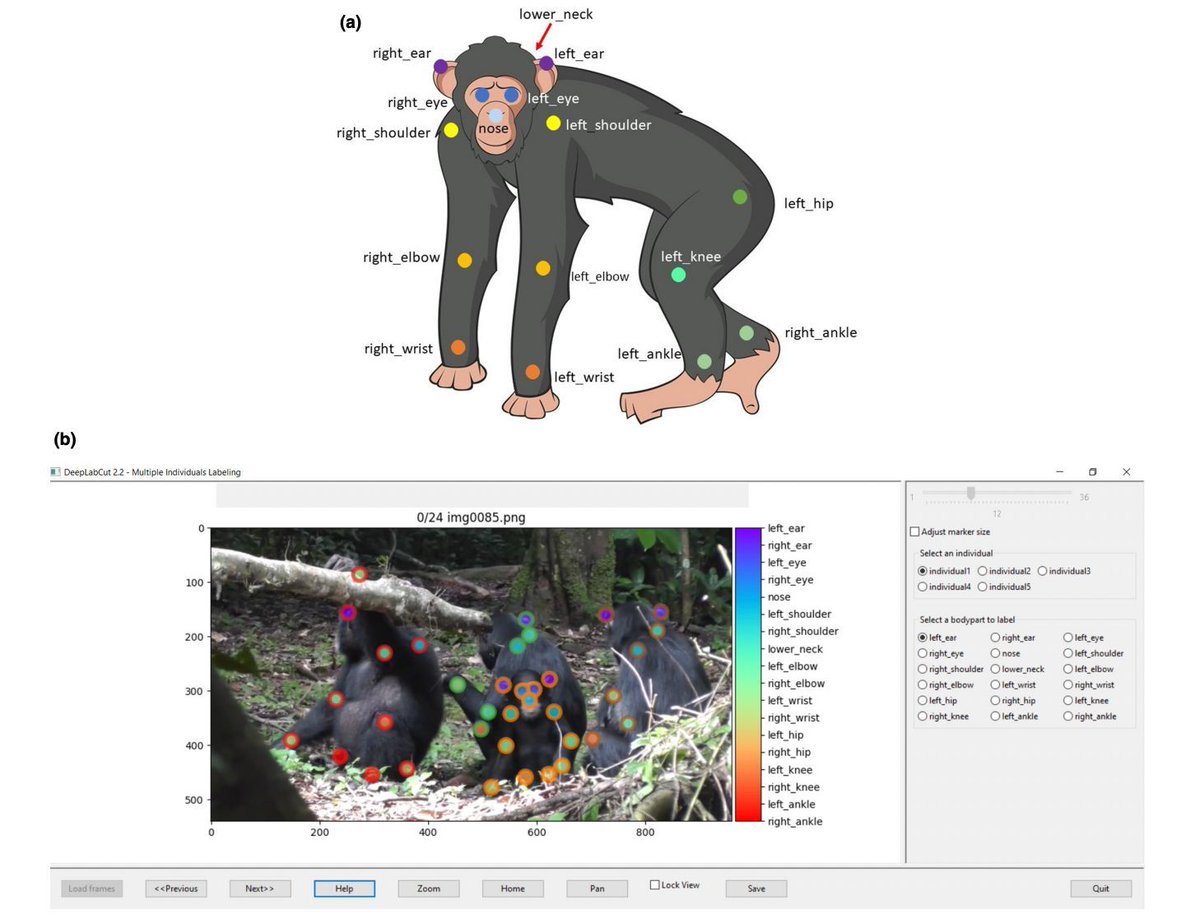The height and width of the screenshot is (923, 1200).
Task: Toggle Adjust marker size
Action: click(x=916, y=531)
